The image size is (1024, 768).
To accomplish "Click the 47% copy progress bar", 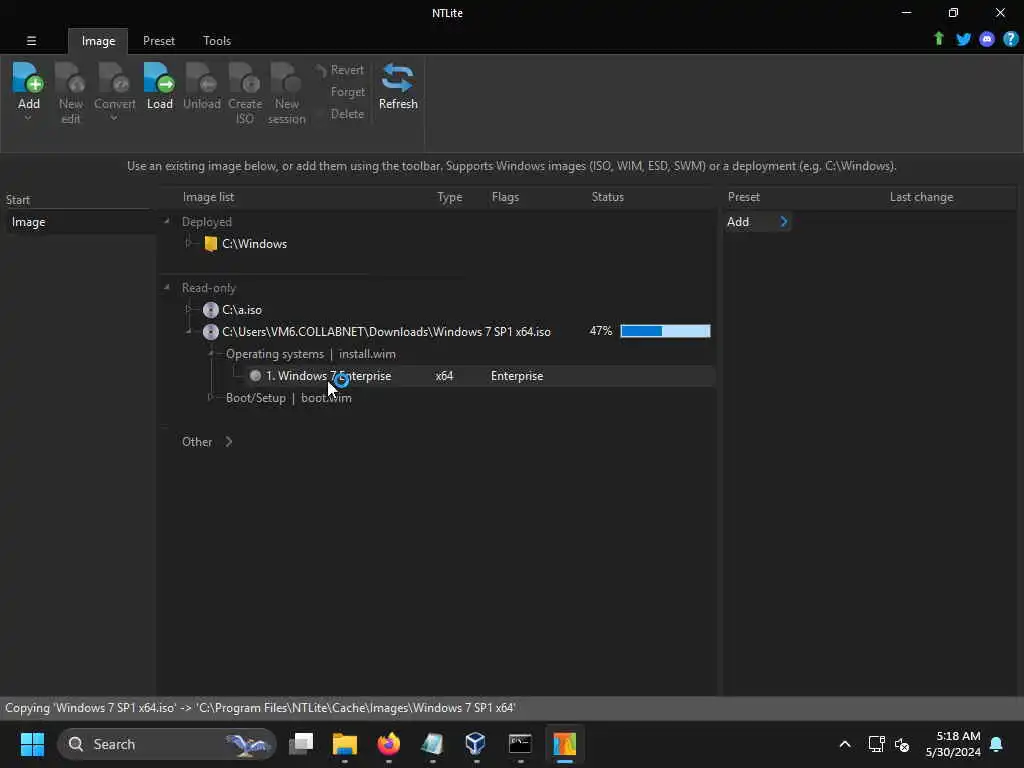I will (665, 331).
